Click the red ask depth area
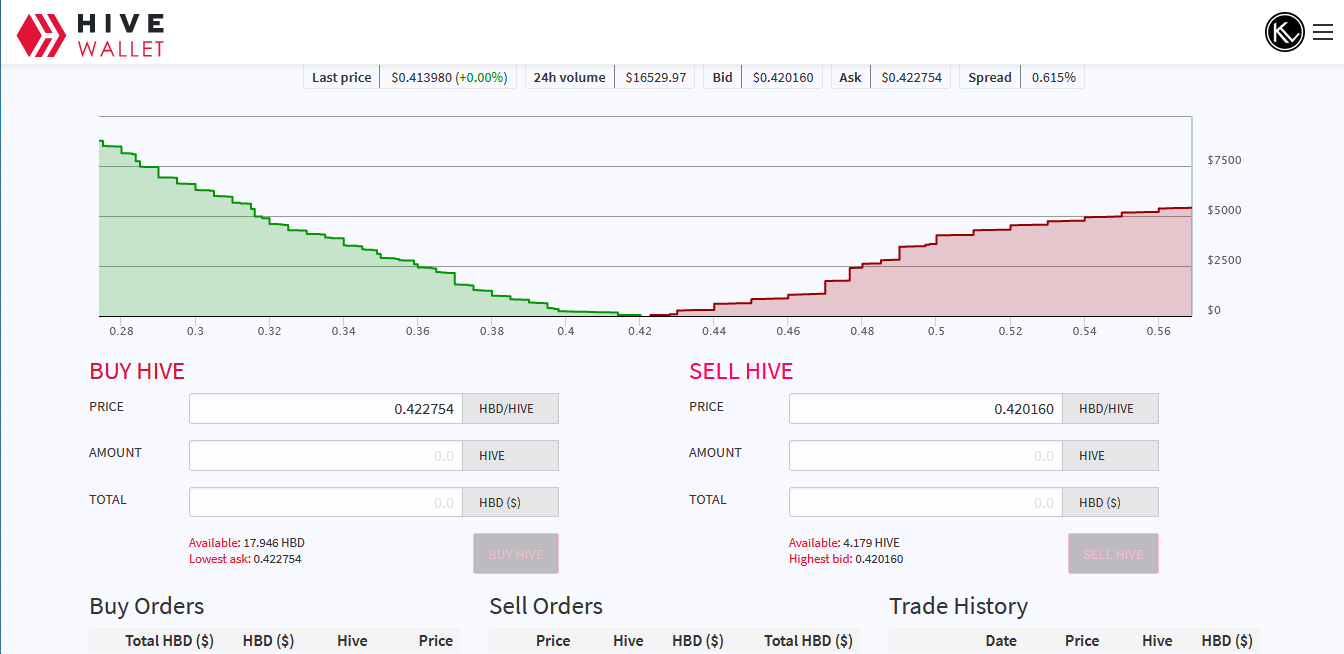Viewport: 1344px width, 654px height. (1000, 280)
